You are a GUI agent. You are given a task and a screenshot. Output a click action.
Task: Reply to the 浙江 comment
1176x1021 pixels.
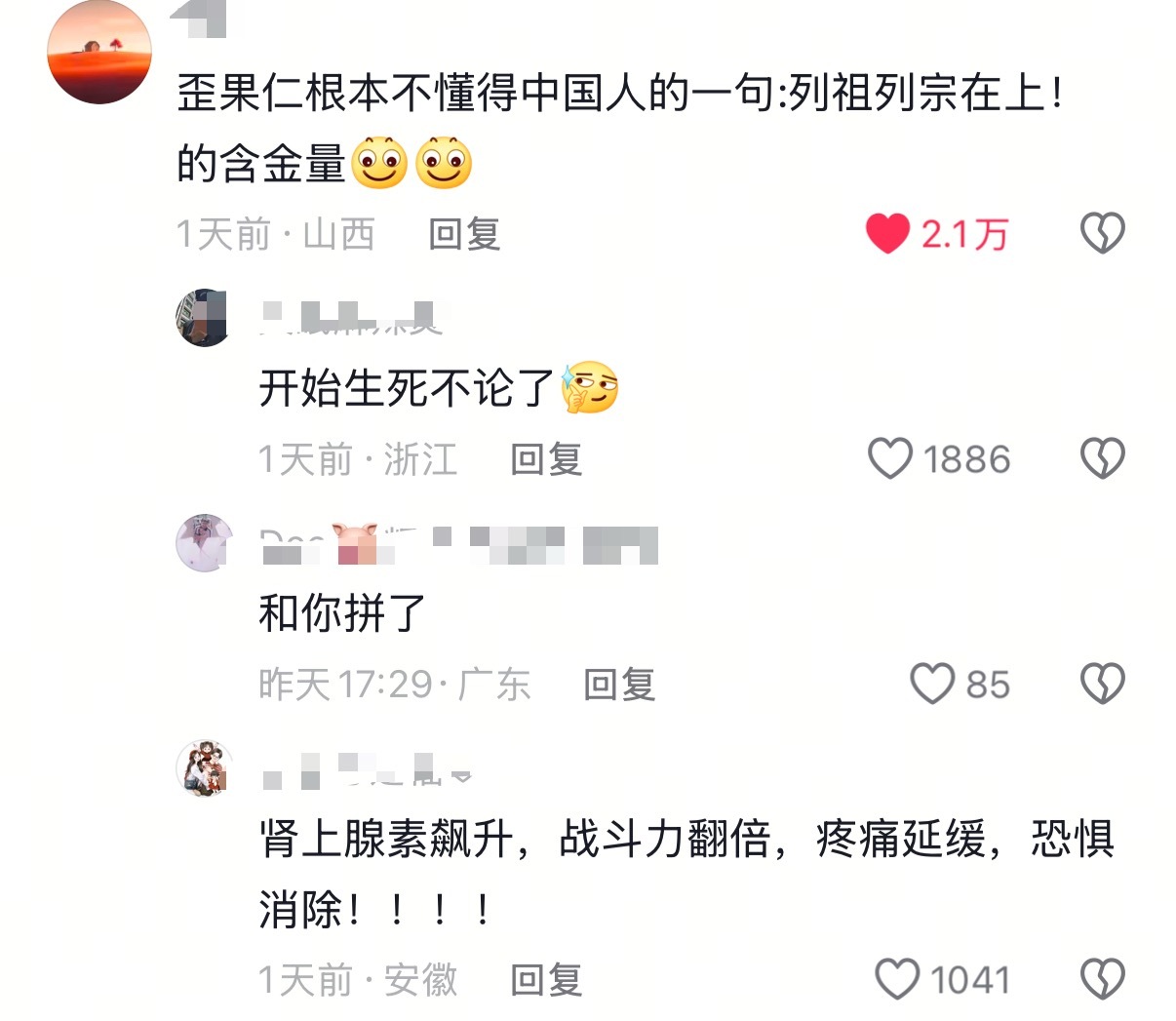546,459
